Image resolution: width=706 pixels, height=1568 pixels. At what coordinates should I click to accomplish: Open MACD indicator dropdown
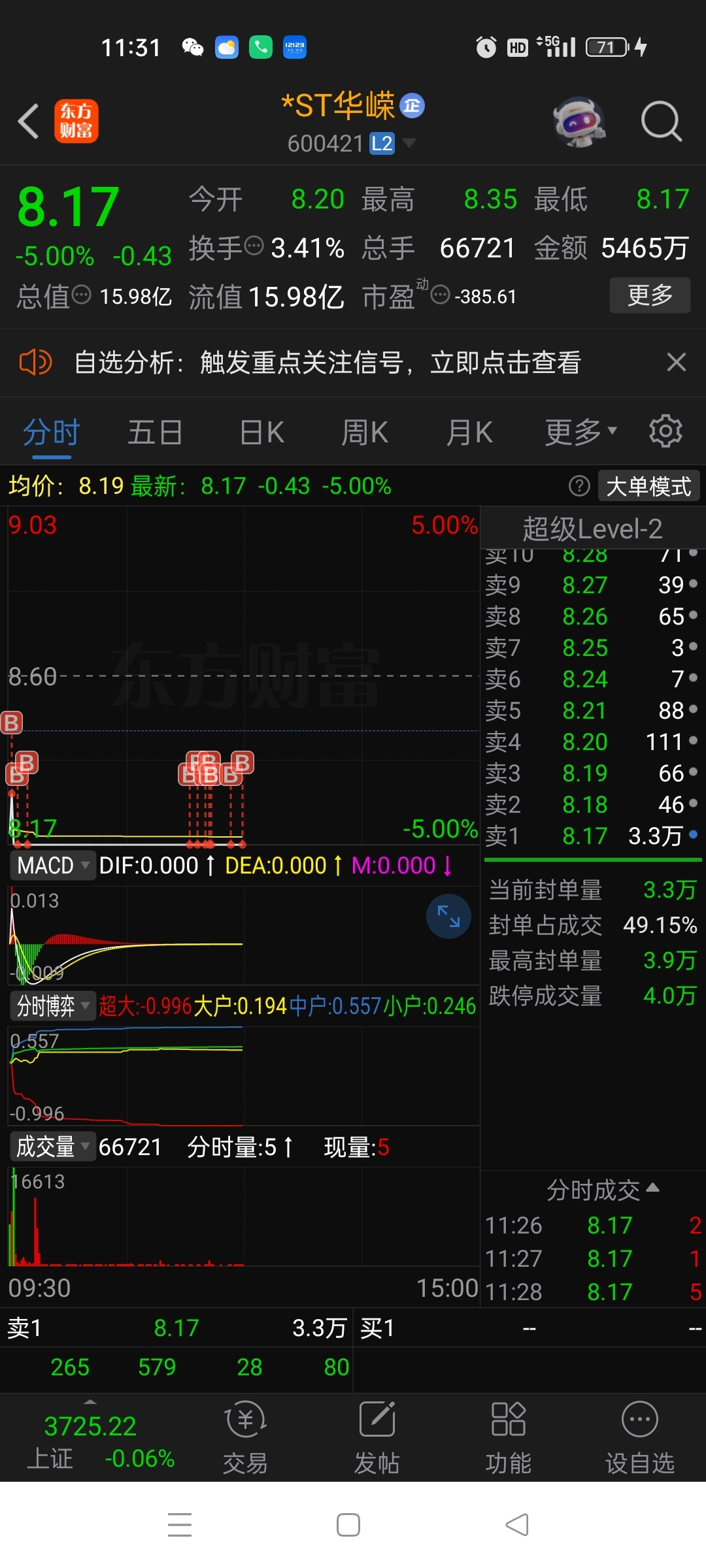click(x=53, y=866)
